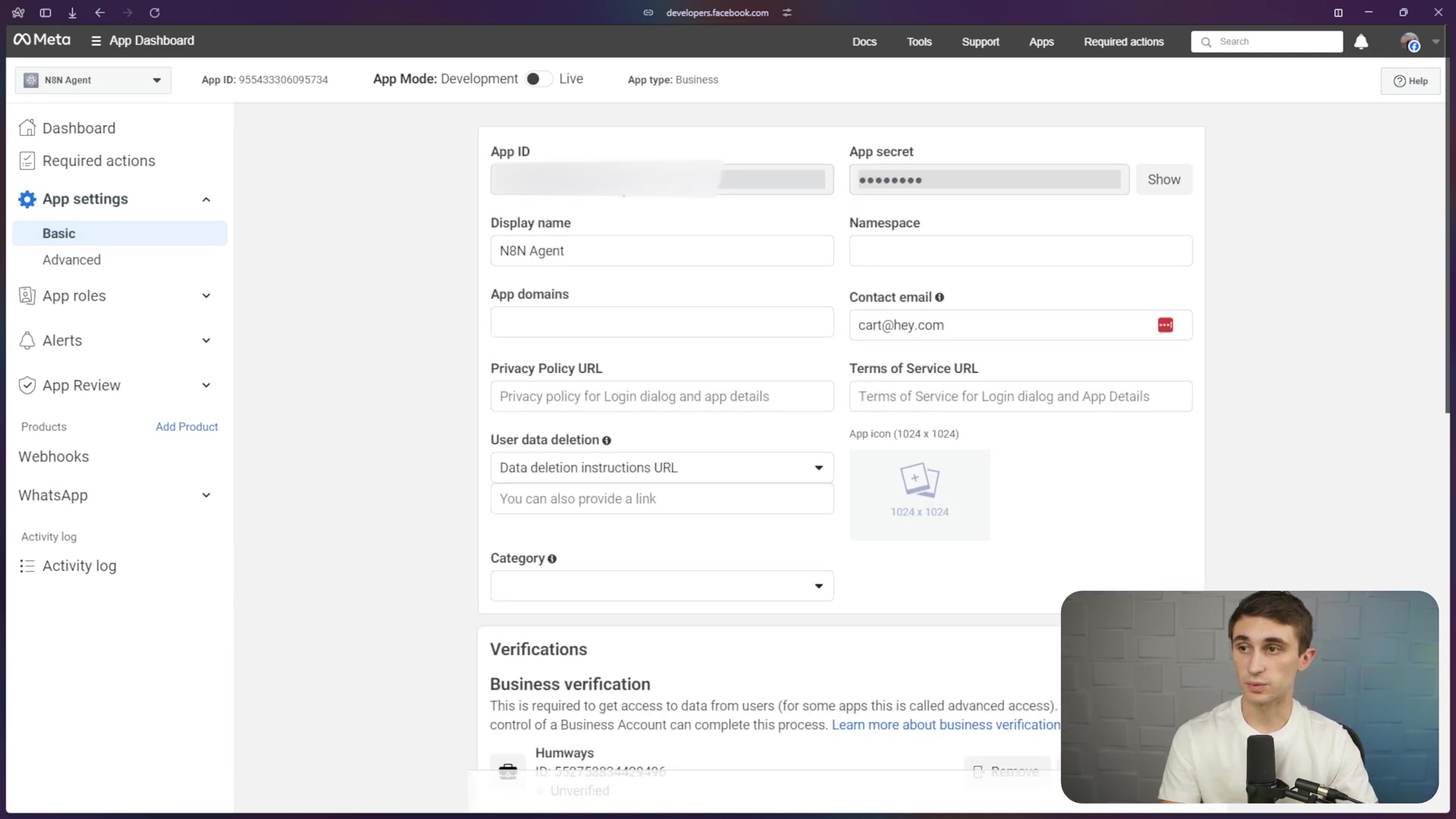The width and height of the screenshot is (1456, 819).
Task: Go back with the browser arrow
Action: tap(100, 13)
